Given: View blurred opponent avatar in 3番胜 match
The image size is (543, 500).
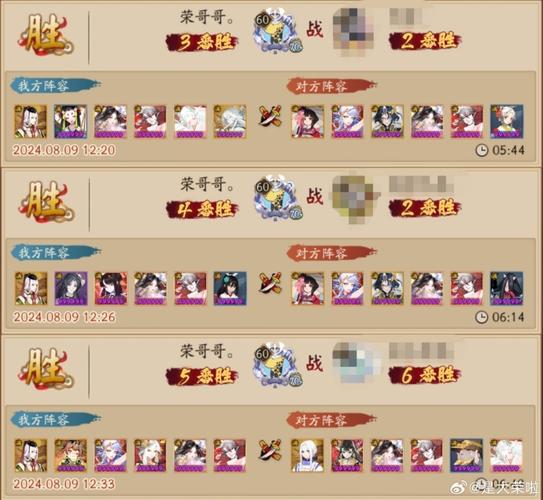Looking at the screenshot, I should click(x=353, y=32).
